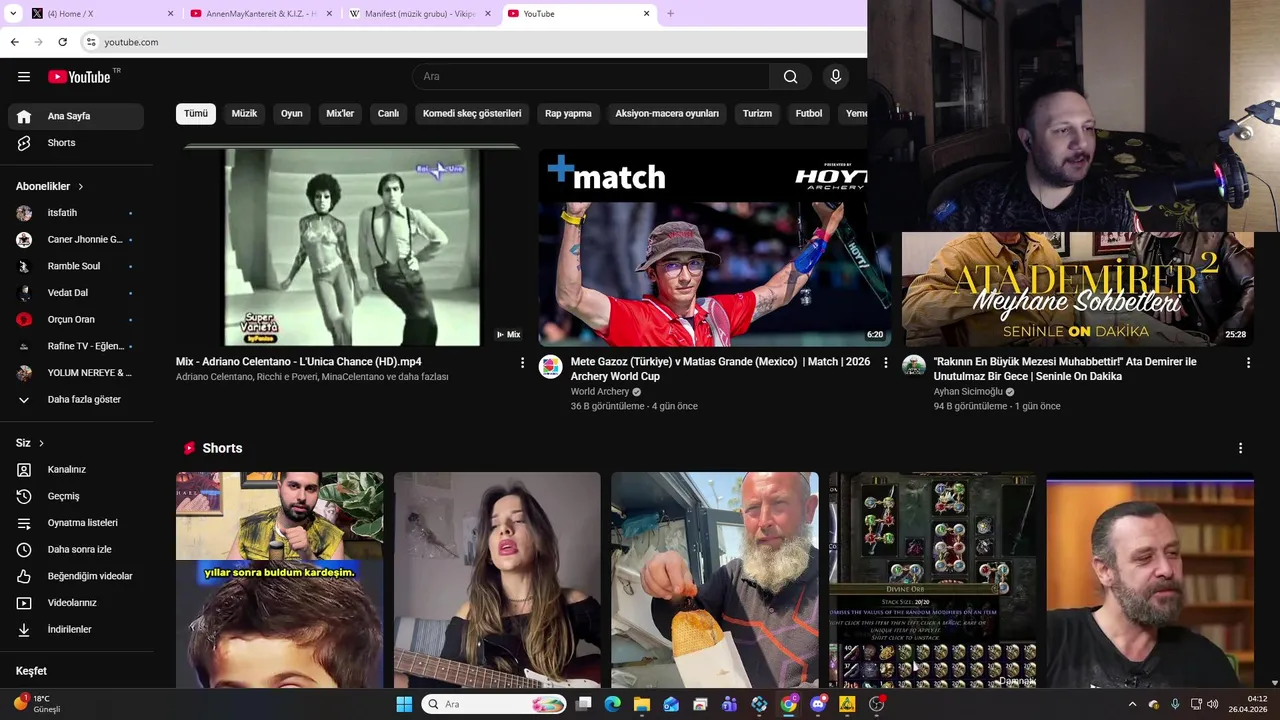Select the Rap yapma chip
Image resolution: width=1280 pixels, height=720 pixels.
[x=568, y=113]
